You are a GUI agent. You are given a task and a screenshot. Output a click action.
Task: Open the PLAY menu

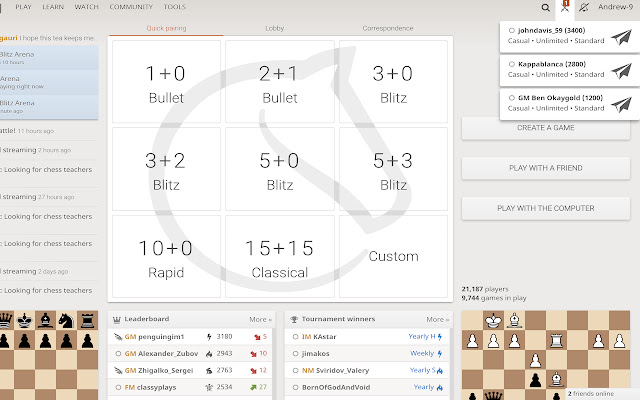(23, 7)
